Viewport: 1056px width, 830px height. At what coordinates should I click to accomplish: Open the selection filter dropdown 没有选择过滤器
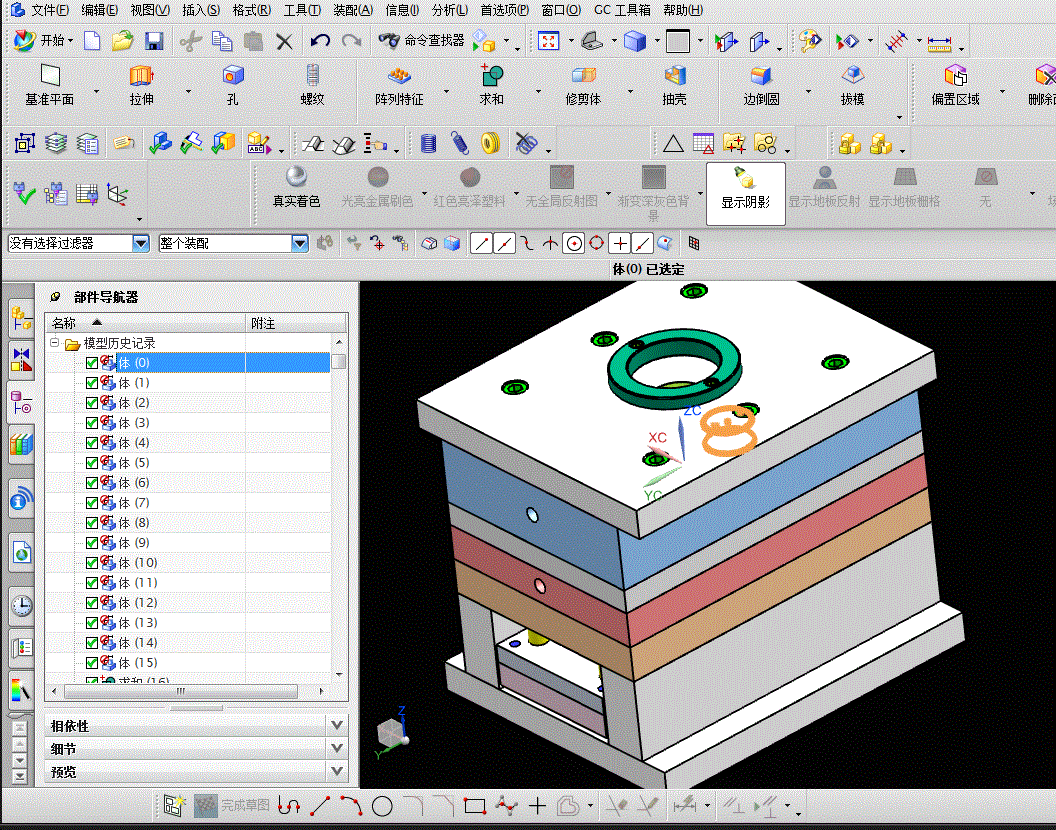[140, 243]
